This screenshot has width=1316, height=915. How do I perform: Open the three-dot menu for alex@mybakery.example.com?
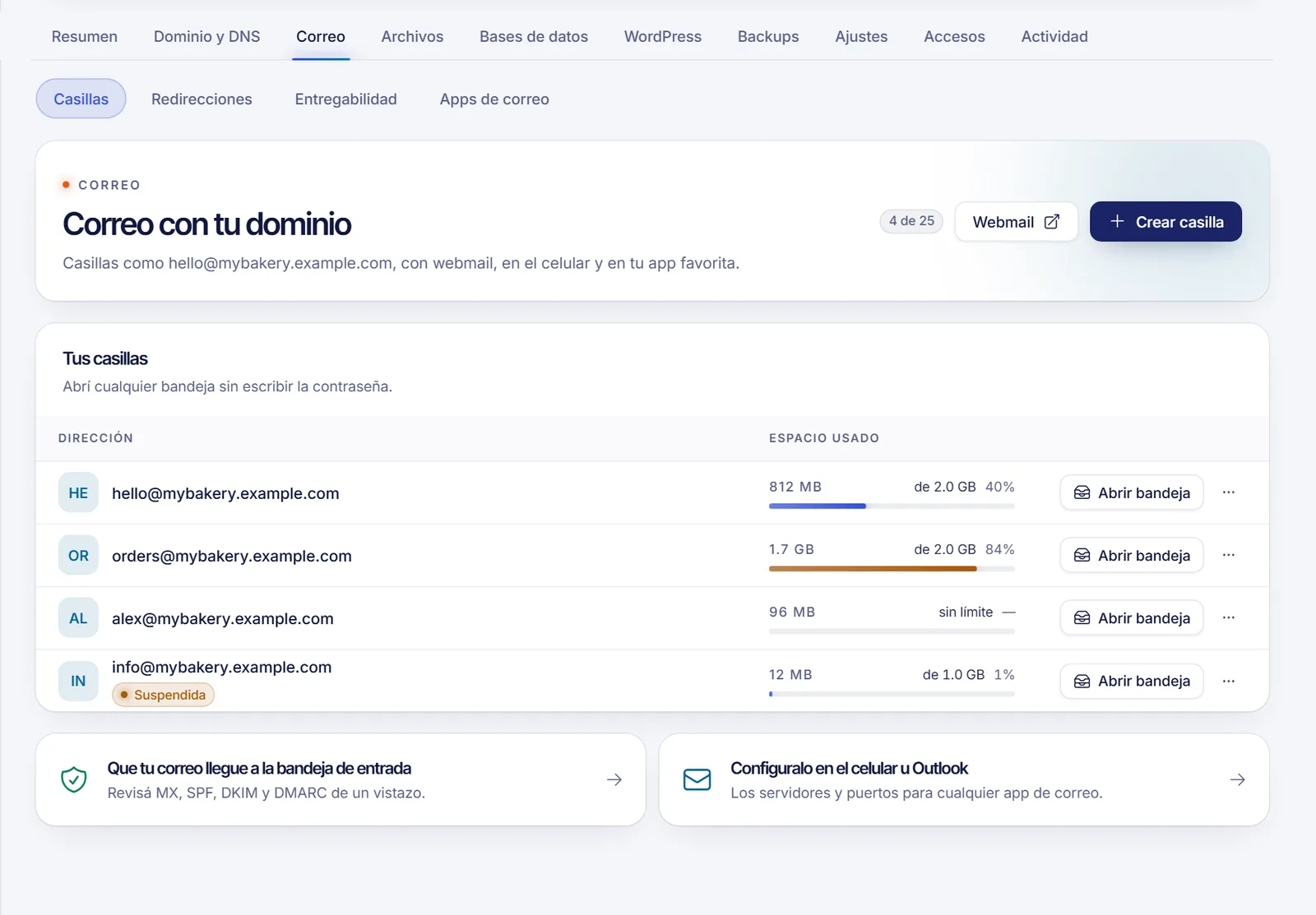(x=1228, y=617)
